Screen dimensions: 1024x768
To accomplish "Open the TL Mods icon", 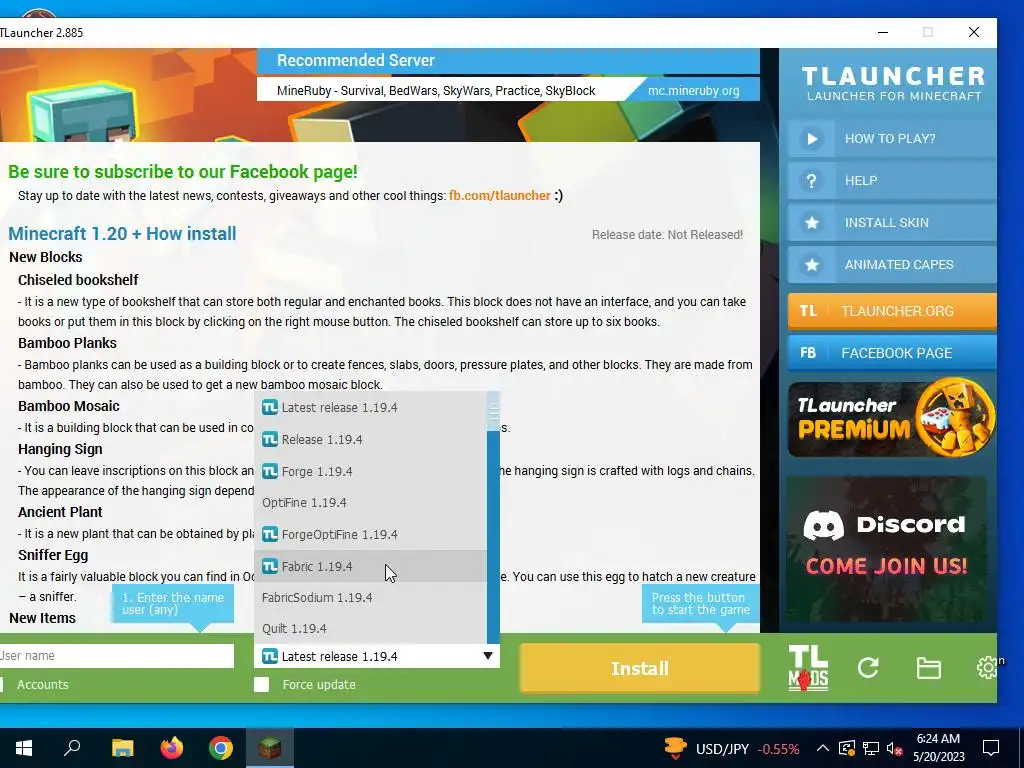I will click(x=808, y=667).
